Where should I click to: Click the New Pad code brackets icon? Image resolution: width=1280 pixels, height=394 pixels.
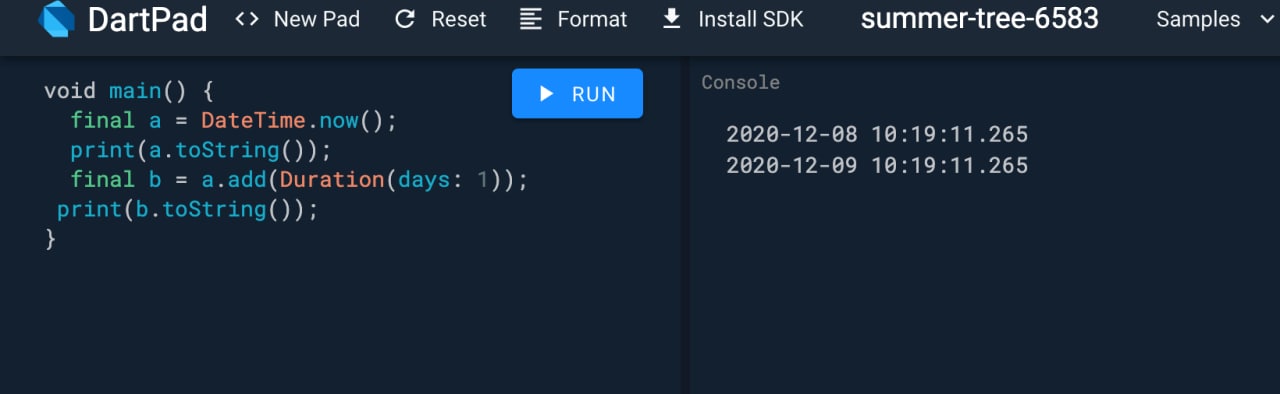[x=247, y=19]
